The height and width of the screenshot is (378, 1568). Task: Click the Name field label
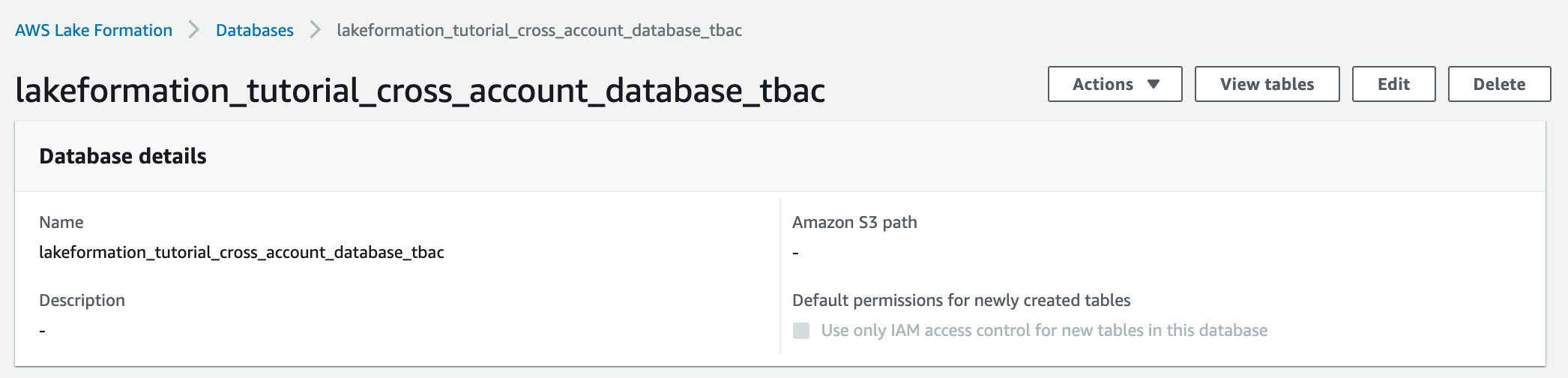pyautogui.click(x=61, y=222)
